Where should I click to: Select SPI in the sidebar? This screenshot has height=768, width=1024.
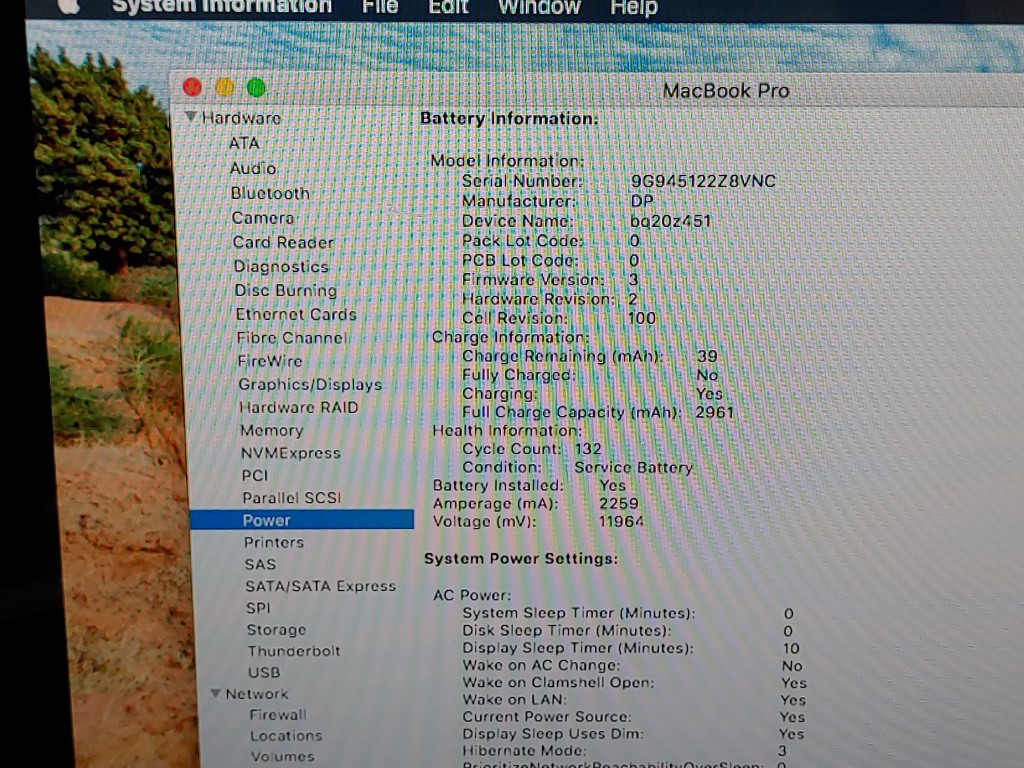(x=258, y=608)
